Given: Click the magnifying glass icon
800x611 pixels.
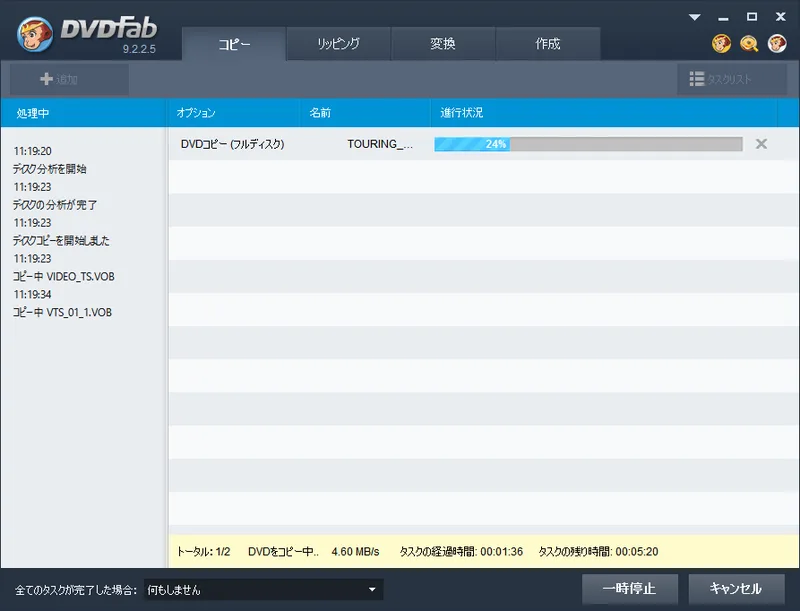Looking at the screenshot, I should point(749,43).
